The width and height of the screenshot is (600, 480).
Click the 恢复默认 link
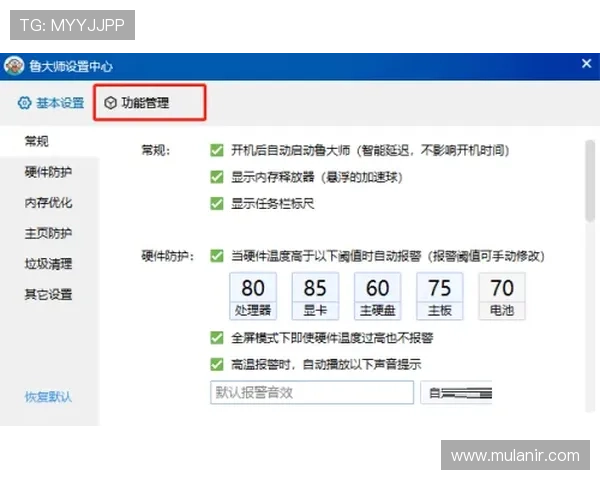click(x=48, y=397)
